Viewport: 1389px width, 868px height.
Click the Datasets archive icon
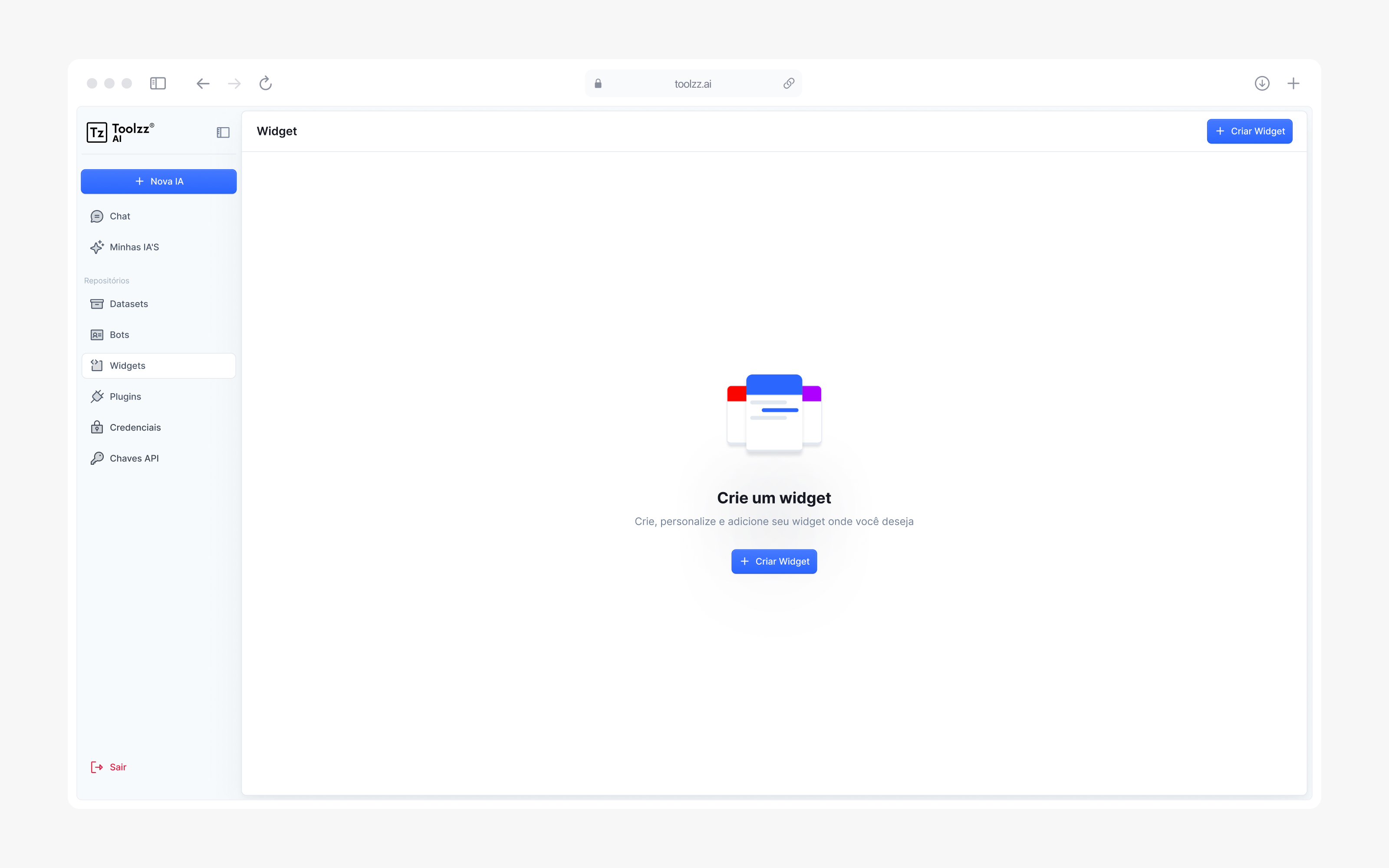(x=97, y=304)
